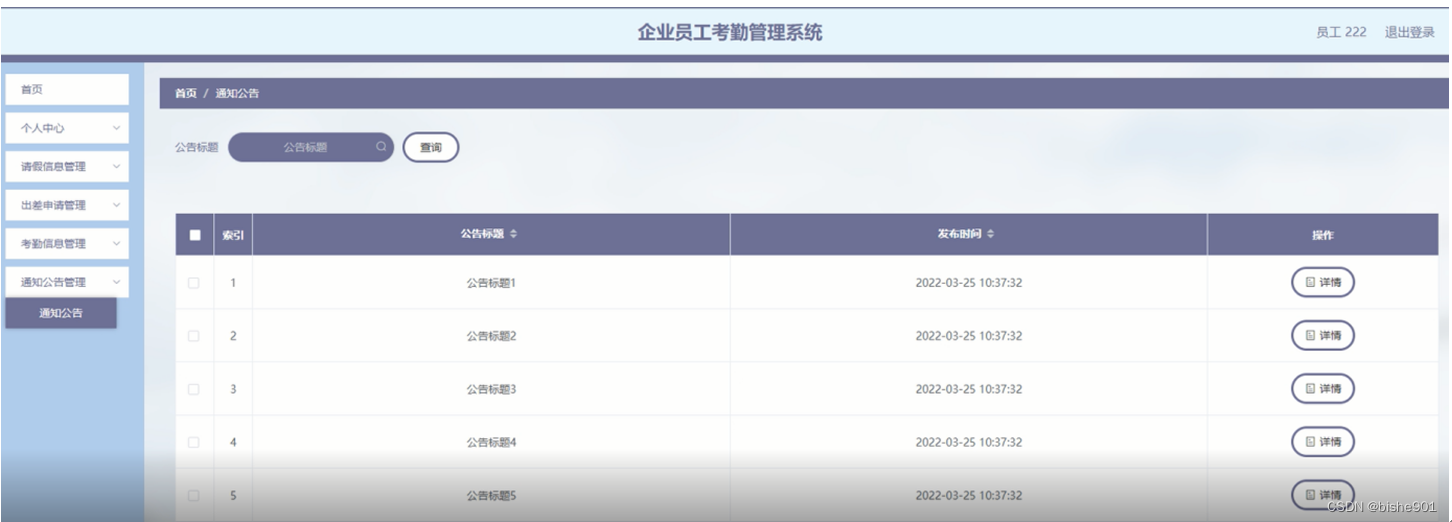Open 详情 for 公告标题1
1452x522 pixels.
tap(1323, 283)
